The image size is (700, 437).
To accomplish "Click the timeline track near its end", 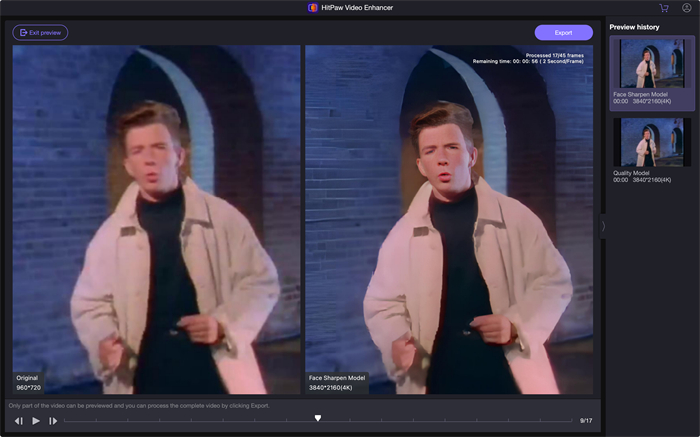I will 560,421.
